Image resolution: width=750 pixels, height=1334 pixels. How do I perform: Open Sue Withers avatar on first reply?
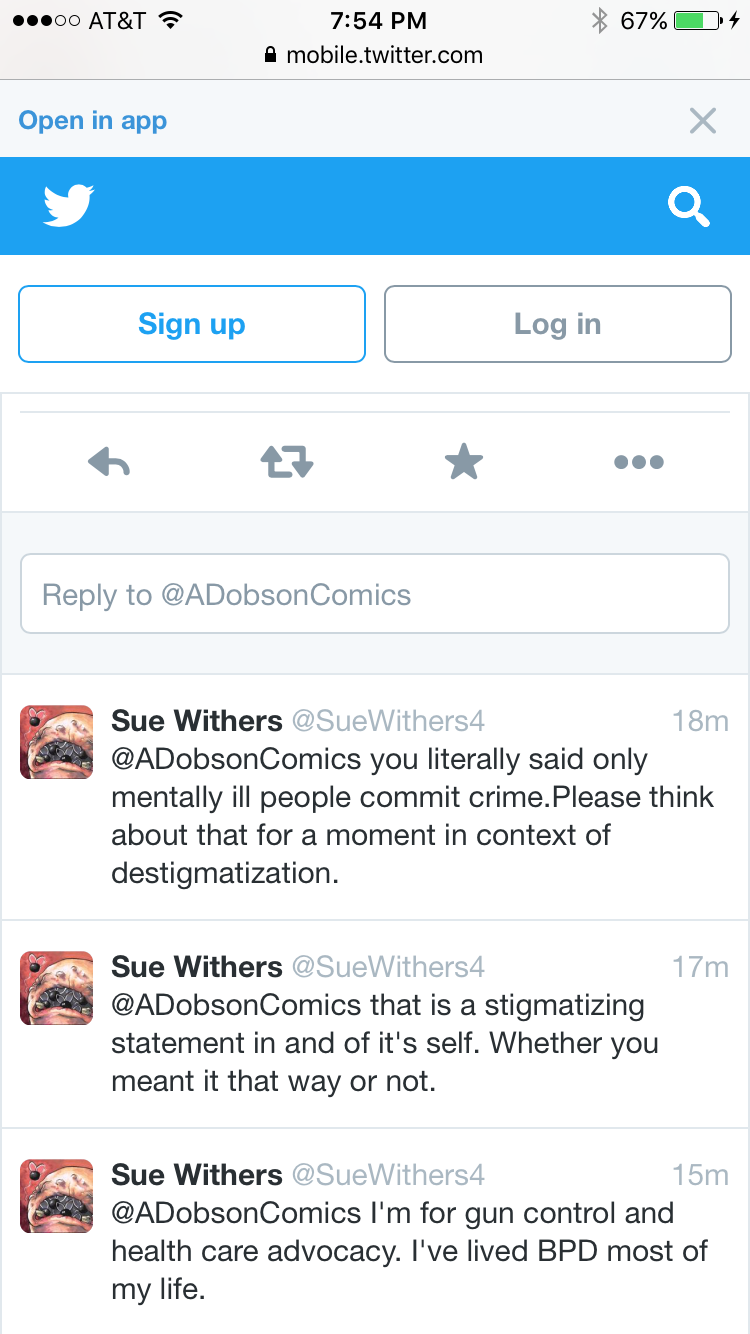[x=57, y=741]
